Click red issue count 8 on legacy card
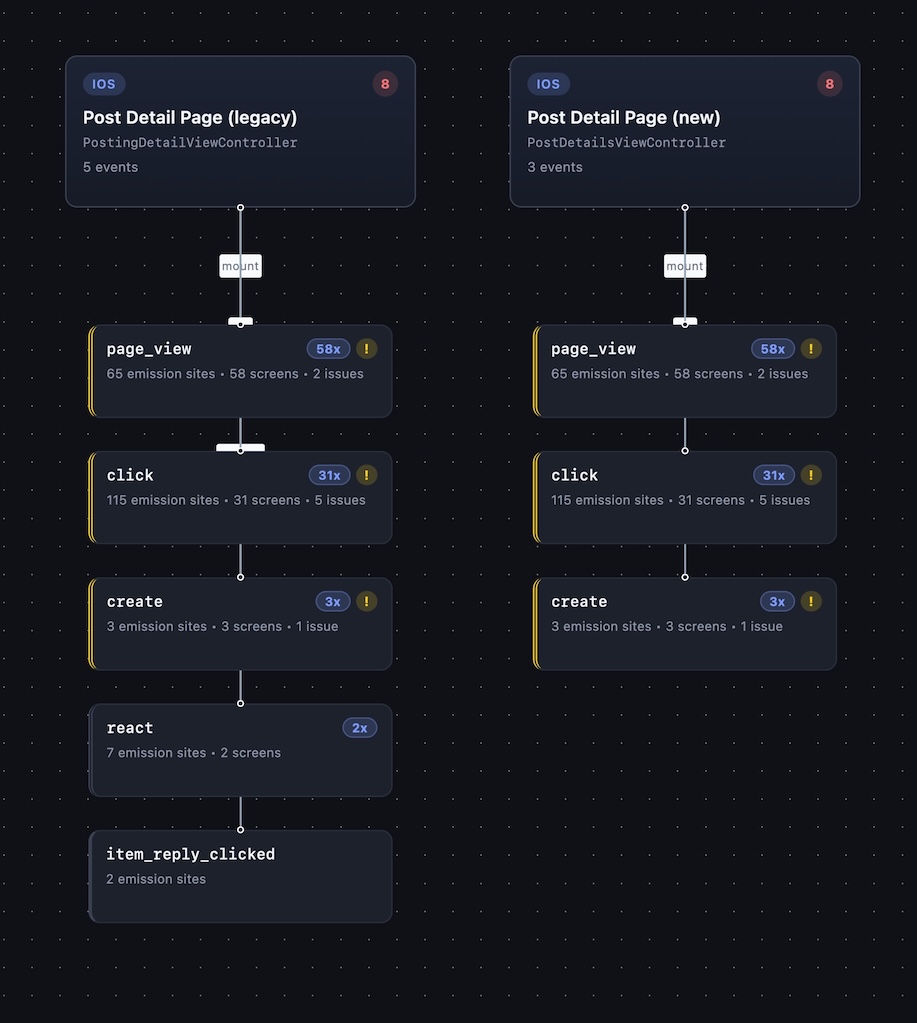 tap(385, 84)
